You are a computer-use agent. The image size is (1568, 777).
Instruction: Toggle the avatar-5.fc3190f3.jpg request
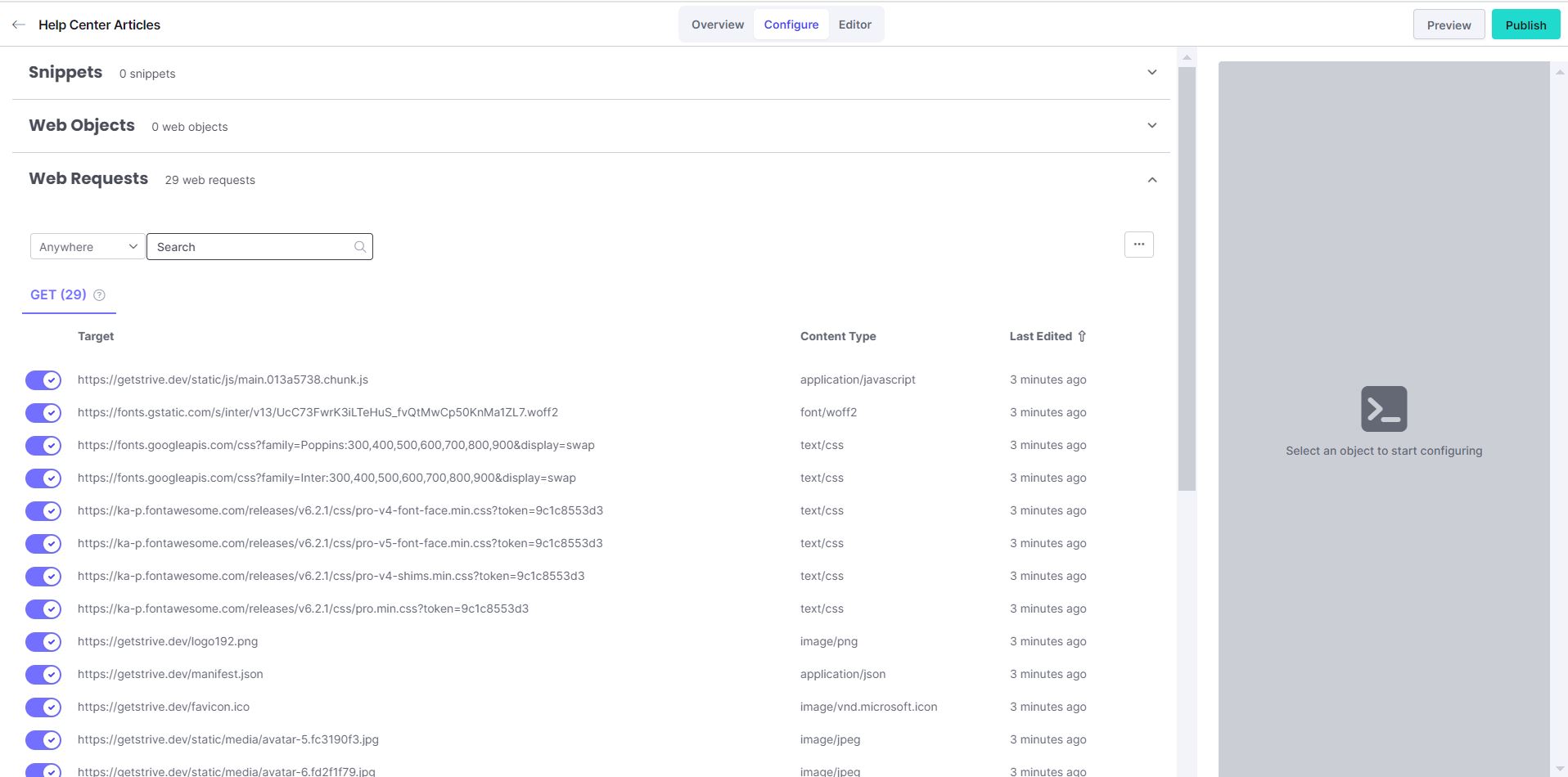tap(43, 740)
